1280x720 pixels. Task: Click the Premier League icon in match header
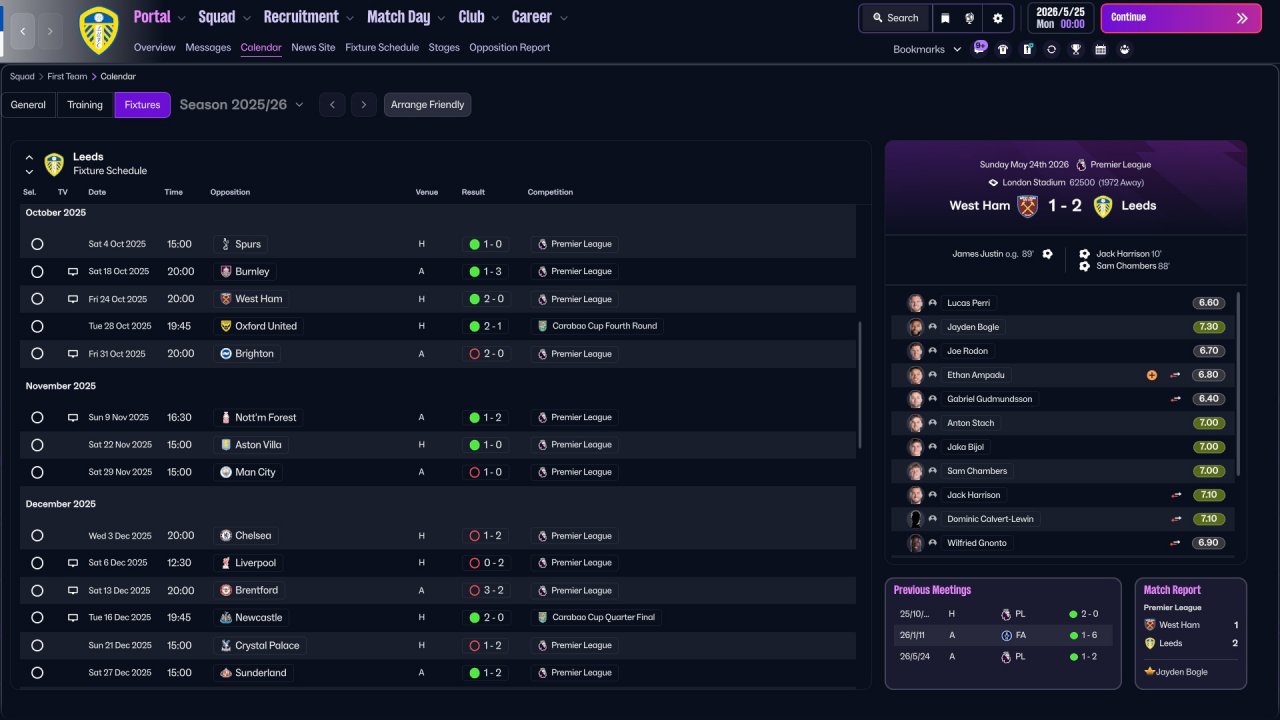tap(1081, 165)
